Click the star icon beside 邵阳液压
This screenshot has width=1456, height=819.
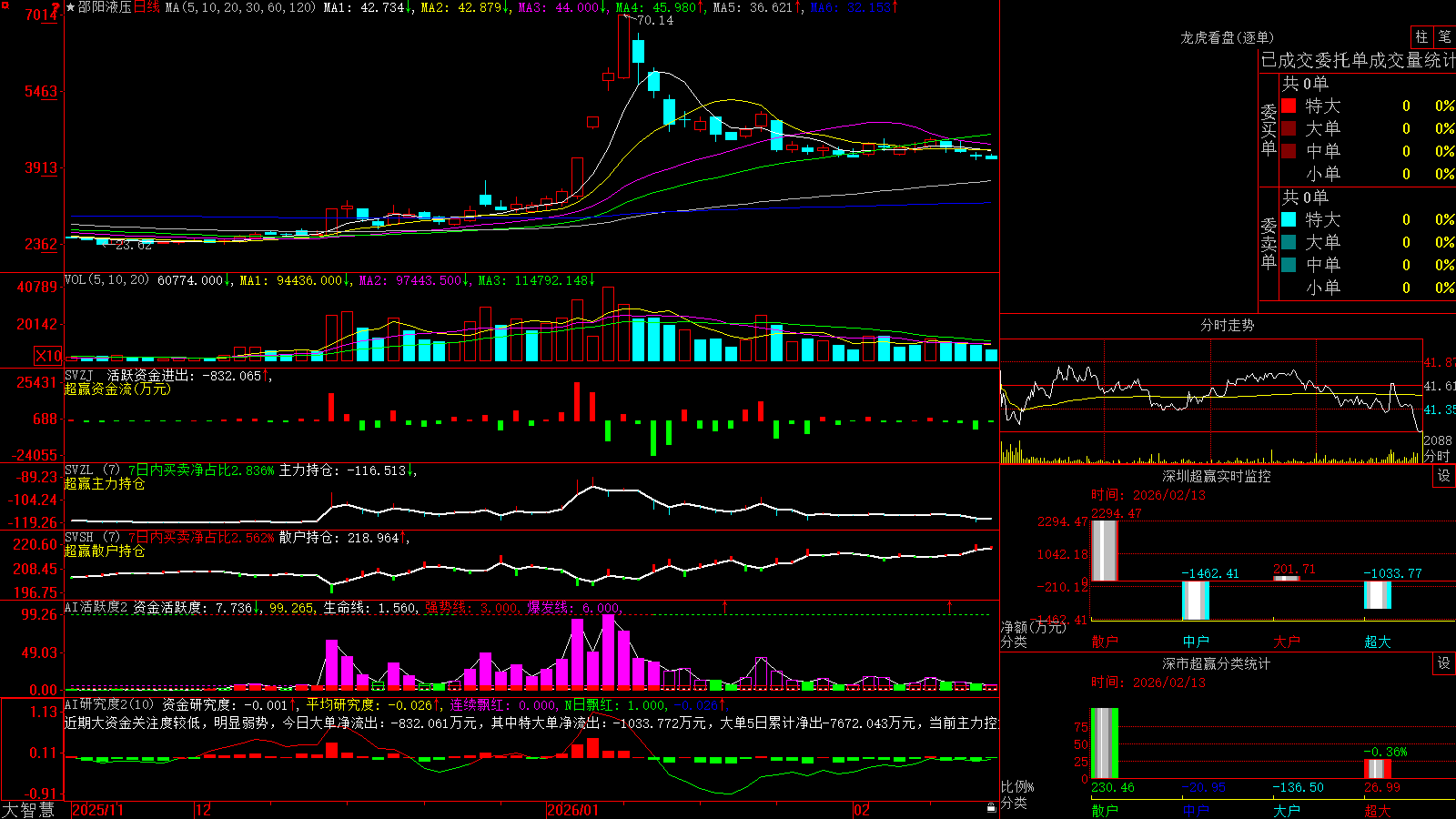pos(71,7)
